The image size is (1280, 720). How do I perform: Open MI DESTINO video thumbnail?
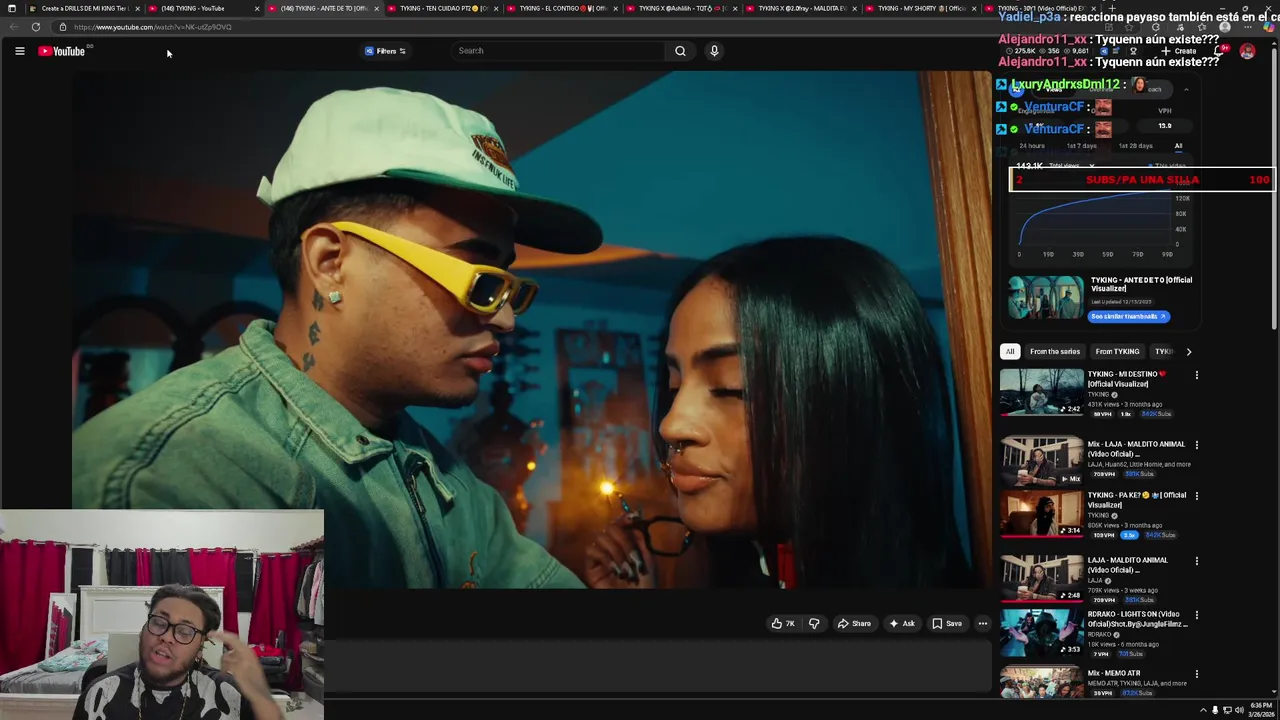point(1041,392)
